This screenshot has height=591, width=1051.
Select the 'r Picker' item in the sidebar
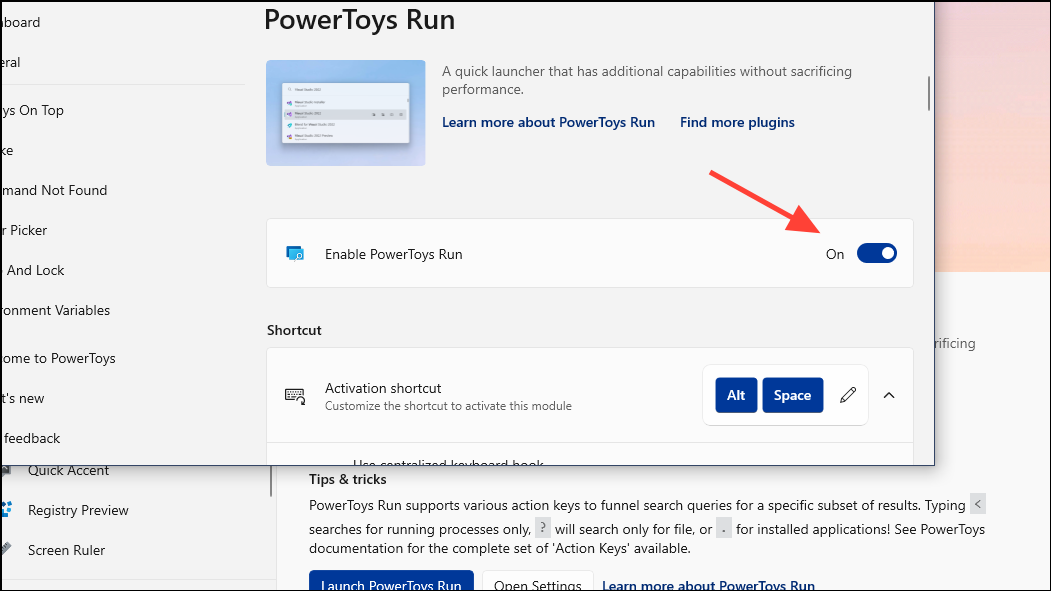tap(24, 231)
